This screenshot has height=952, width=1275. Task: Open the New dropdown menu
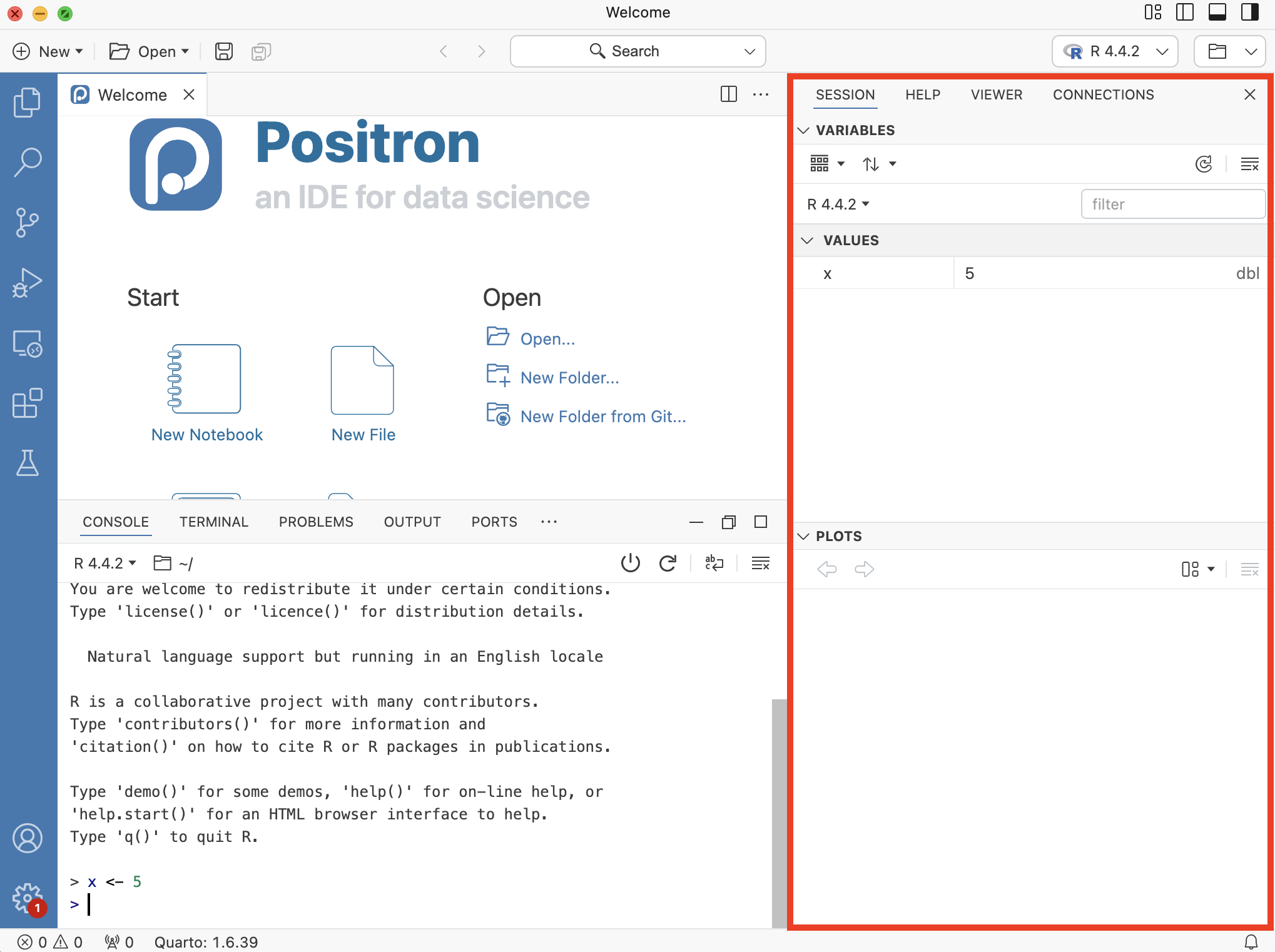(x=48, y=51)
